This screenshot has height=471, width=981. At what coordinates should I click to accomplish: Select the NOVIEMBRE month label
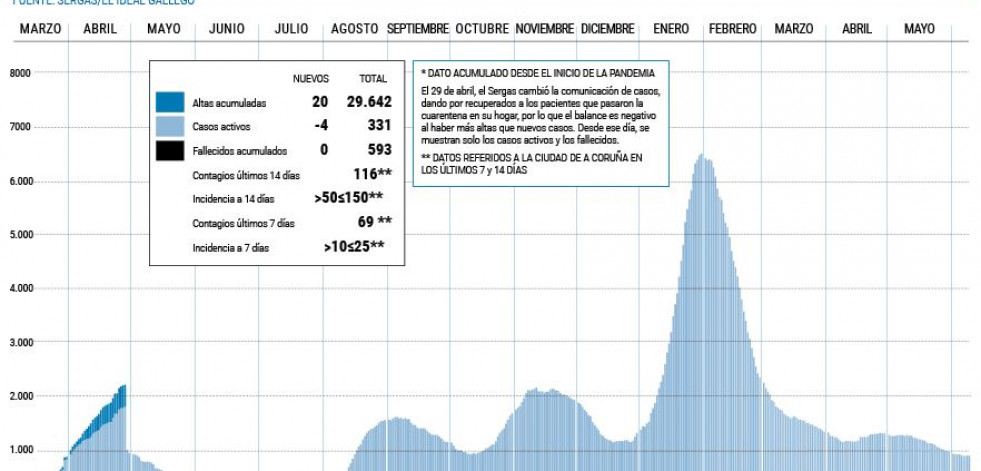544,29
